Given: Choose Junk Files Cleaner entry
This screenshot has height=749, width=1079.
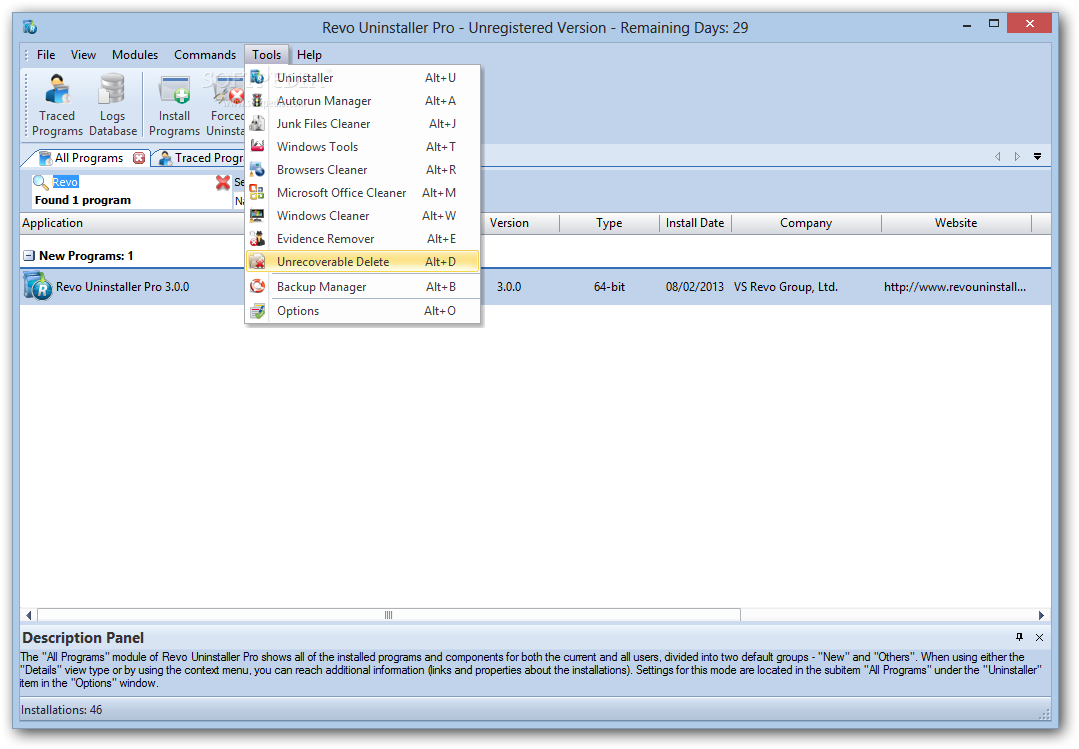Looking at the screenshot, I should pyautogui.click(x=363, y=124).
